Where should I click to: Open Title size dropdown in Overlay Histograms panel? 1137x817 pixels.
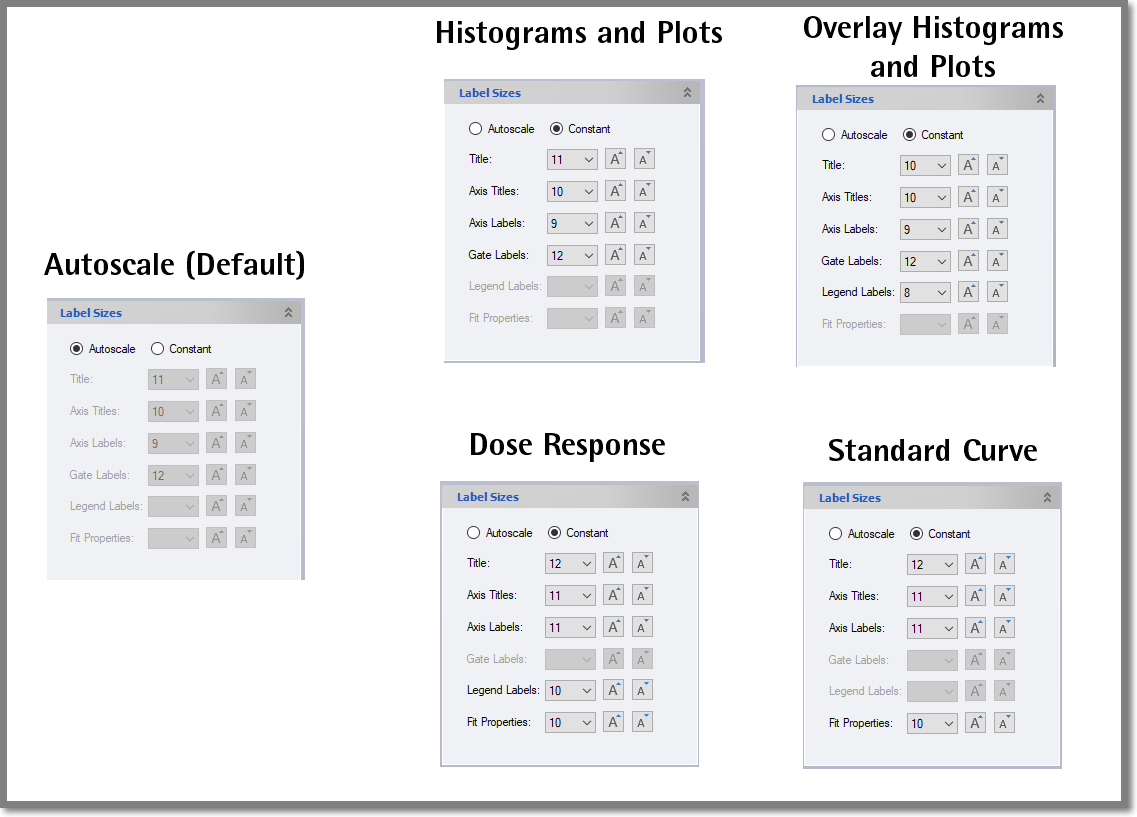tap(925, 165)
